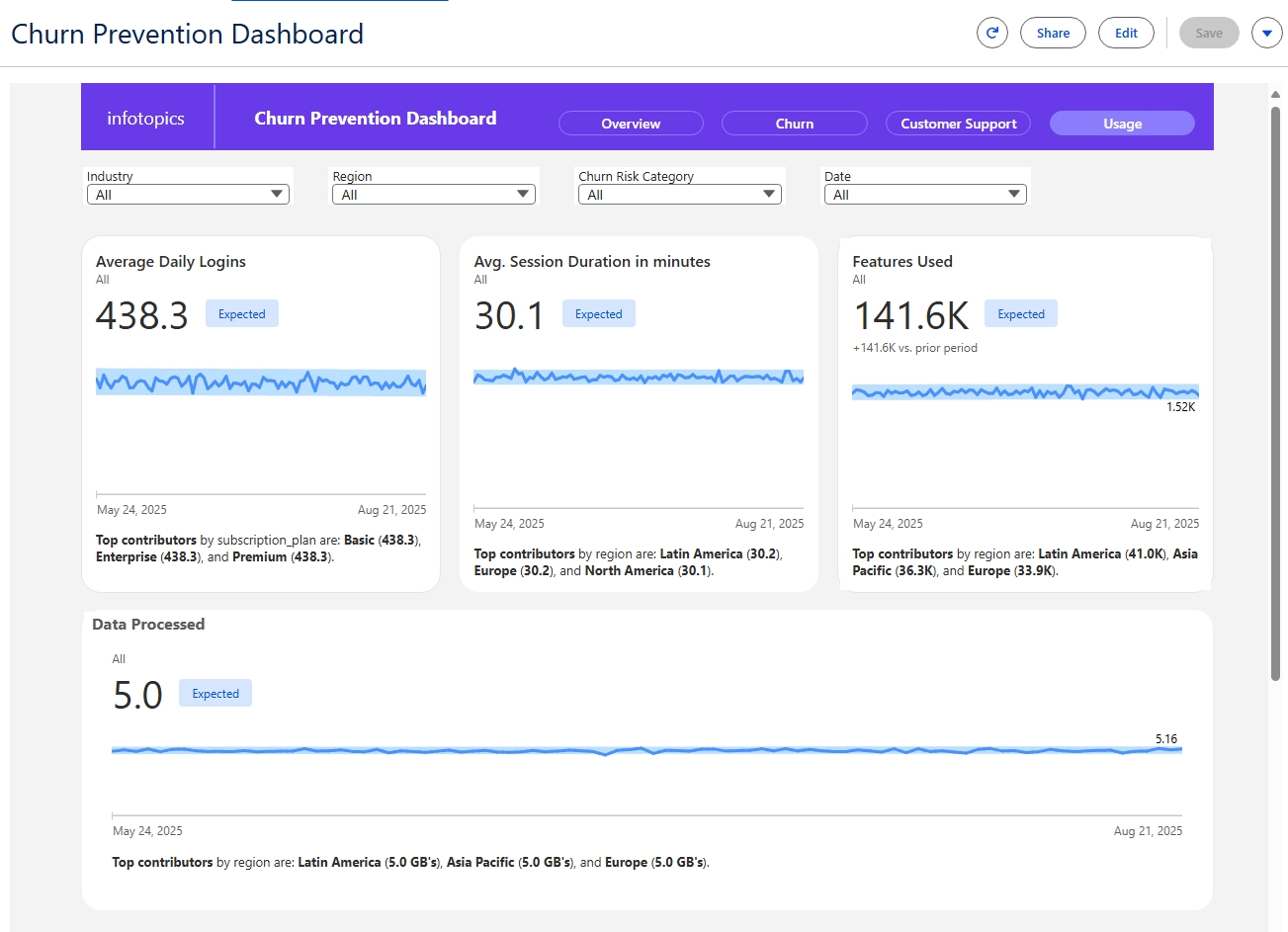
Task: Click Expected badge on Features Used
Action: click(x=1021, y=314)
